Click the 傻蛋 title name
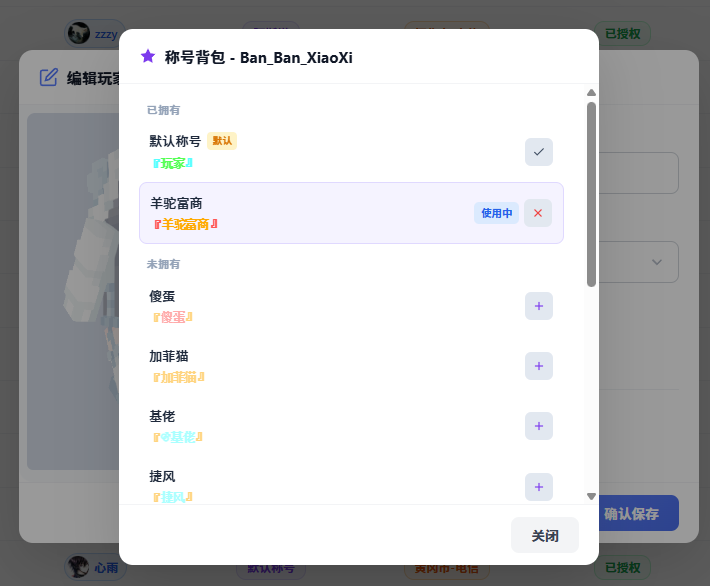 pos(162,296)
